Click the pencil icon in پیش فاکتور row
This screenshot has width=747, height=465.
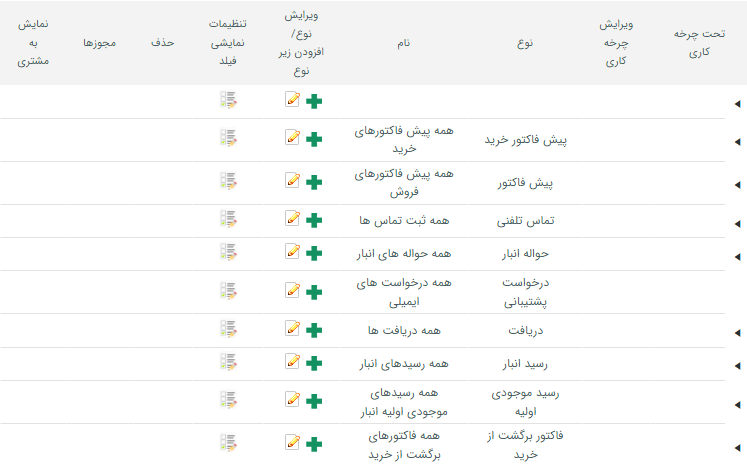[292, 181]
